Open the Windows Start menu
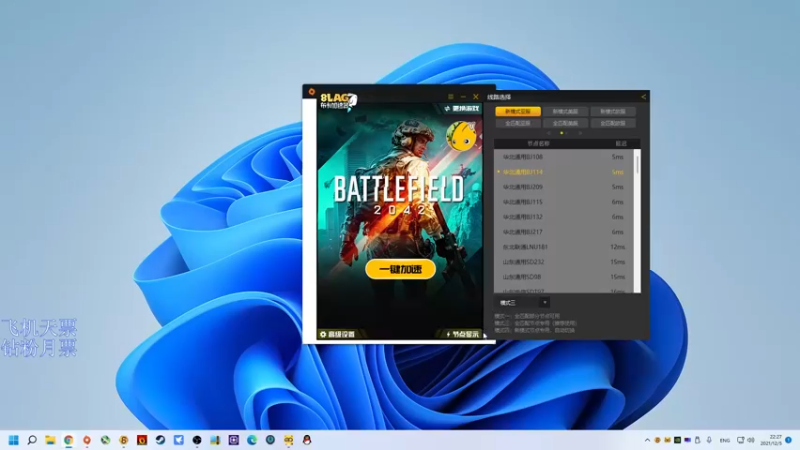 [x=14, y=440]
